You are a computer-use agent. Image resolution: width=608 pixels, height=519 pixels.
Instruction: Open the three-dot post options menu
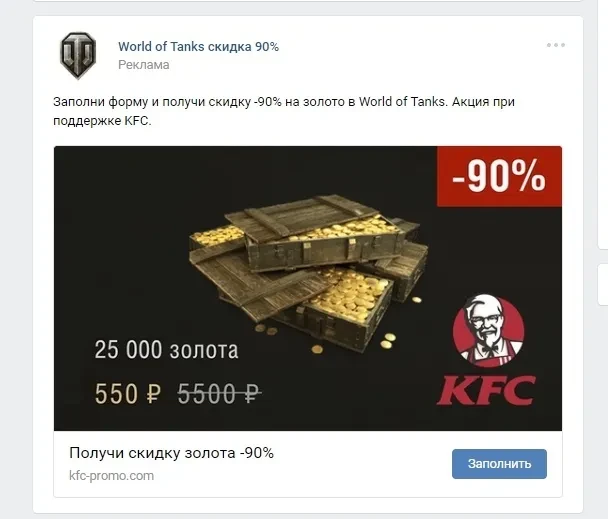coord(556,45)
